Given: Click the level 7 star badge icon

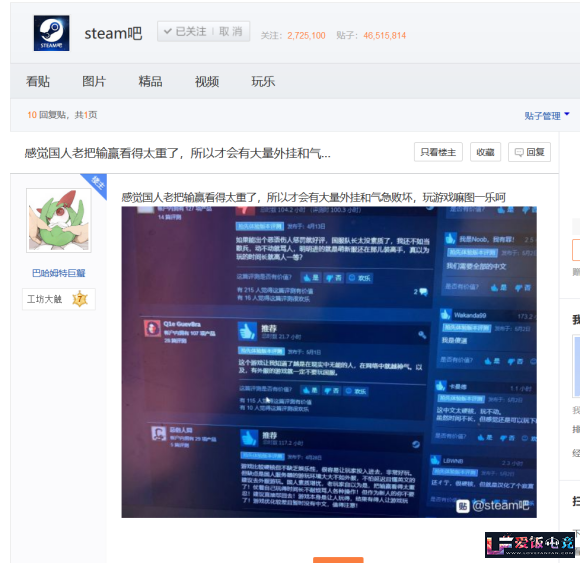Looking at the screenshot, I should [x=80, y=299].
